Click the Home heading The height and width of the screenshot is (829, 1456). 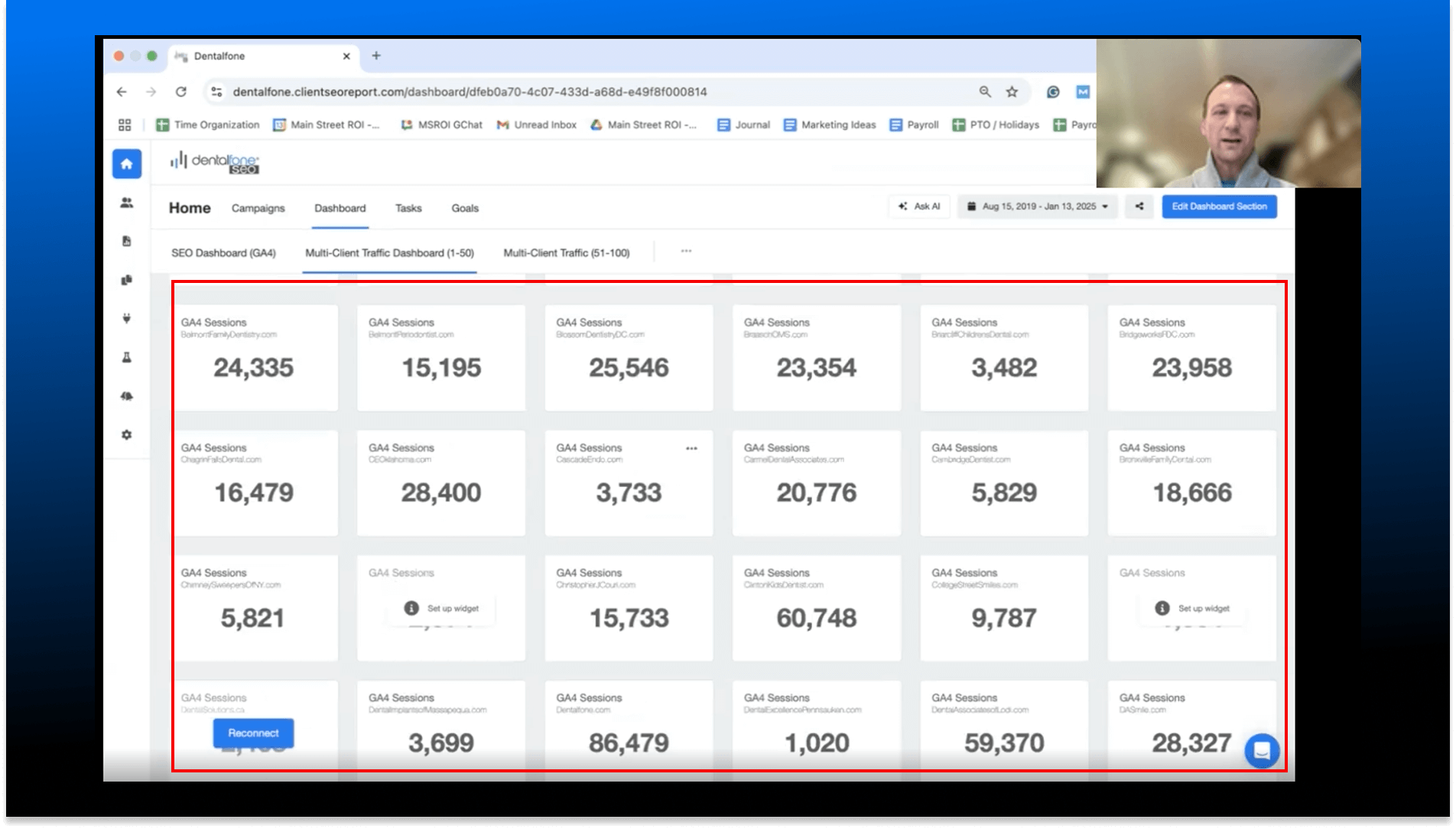pos(190,208)
